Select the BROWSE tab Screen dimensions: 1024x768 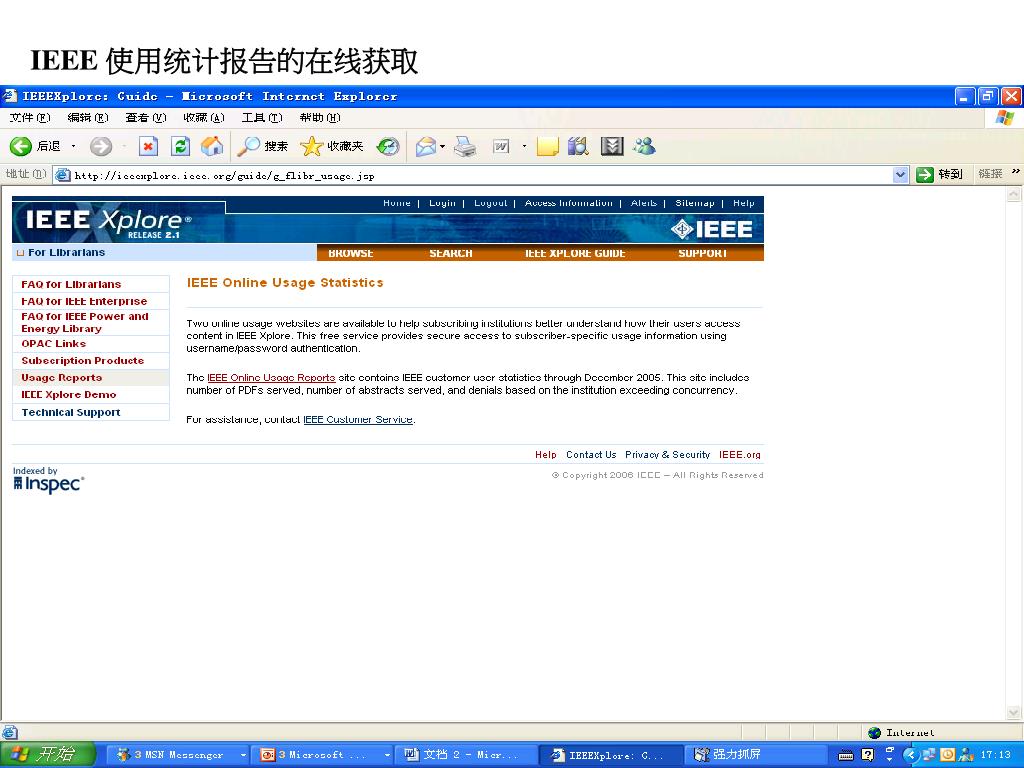pyautogui.click(x=351, y=253)
